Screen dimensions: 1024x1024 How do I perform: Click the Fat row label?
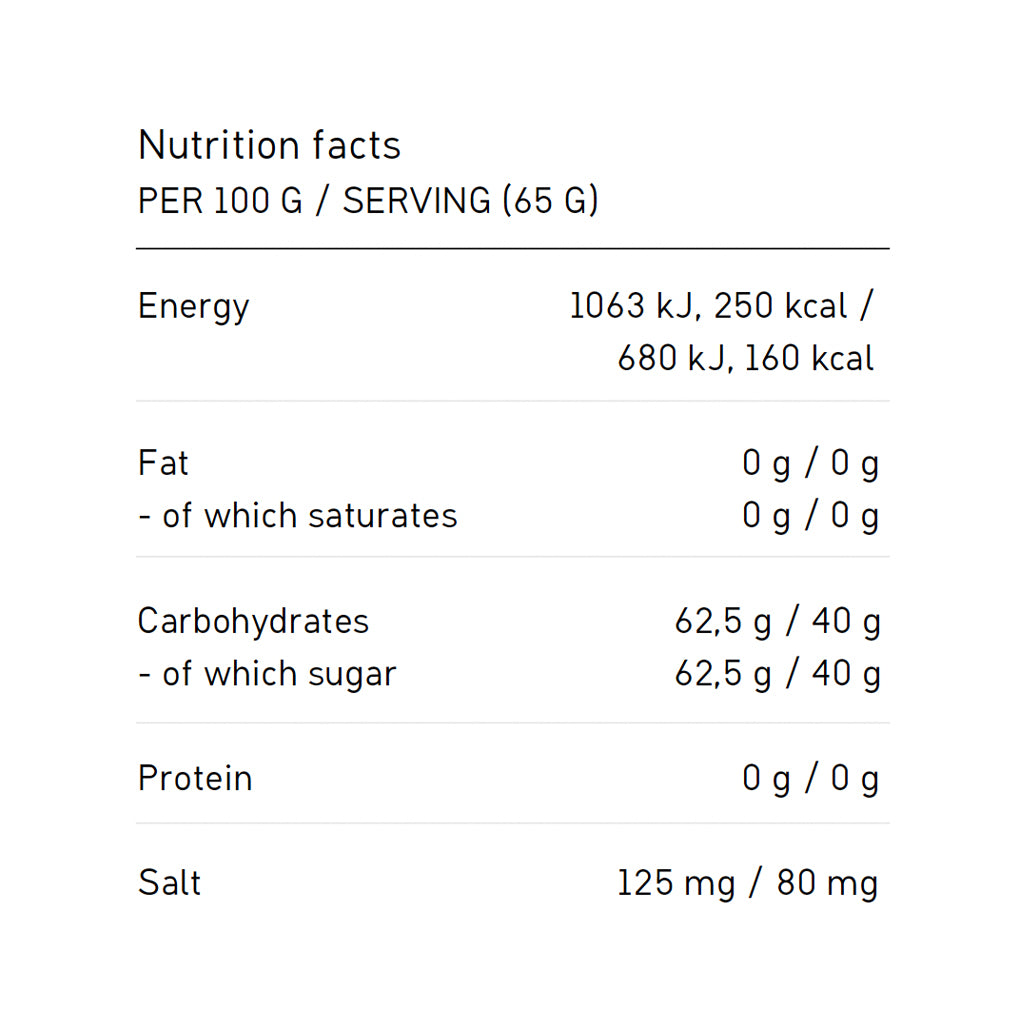pos(163,463)
